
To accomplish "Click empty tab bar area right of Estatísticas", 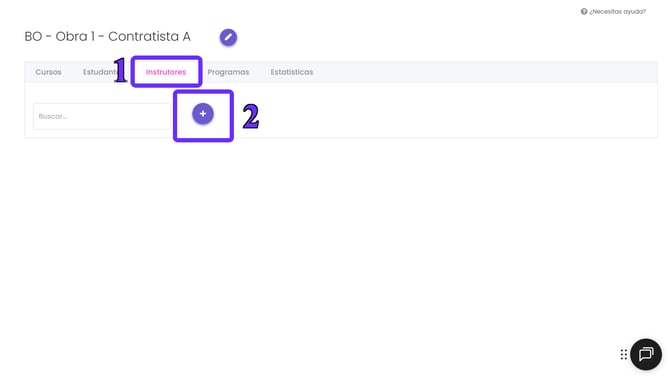I will 483,72.
